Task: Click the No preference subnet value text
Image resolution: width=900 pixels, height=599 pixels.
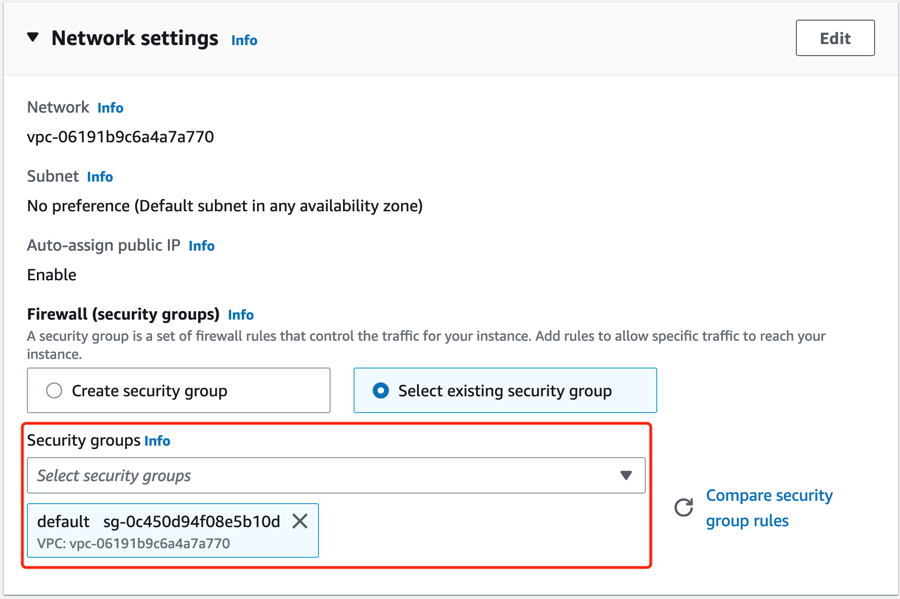Action: click(225, 206)
